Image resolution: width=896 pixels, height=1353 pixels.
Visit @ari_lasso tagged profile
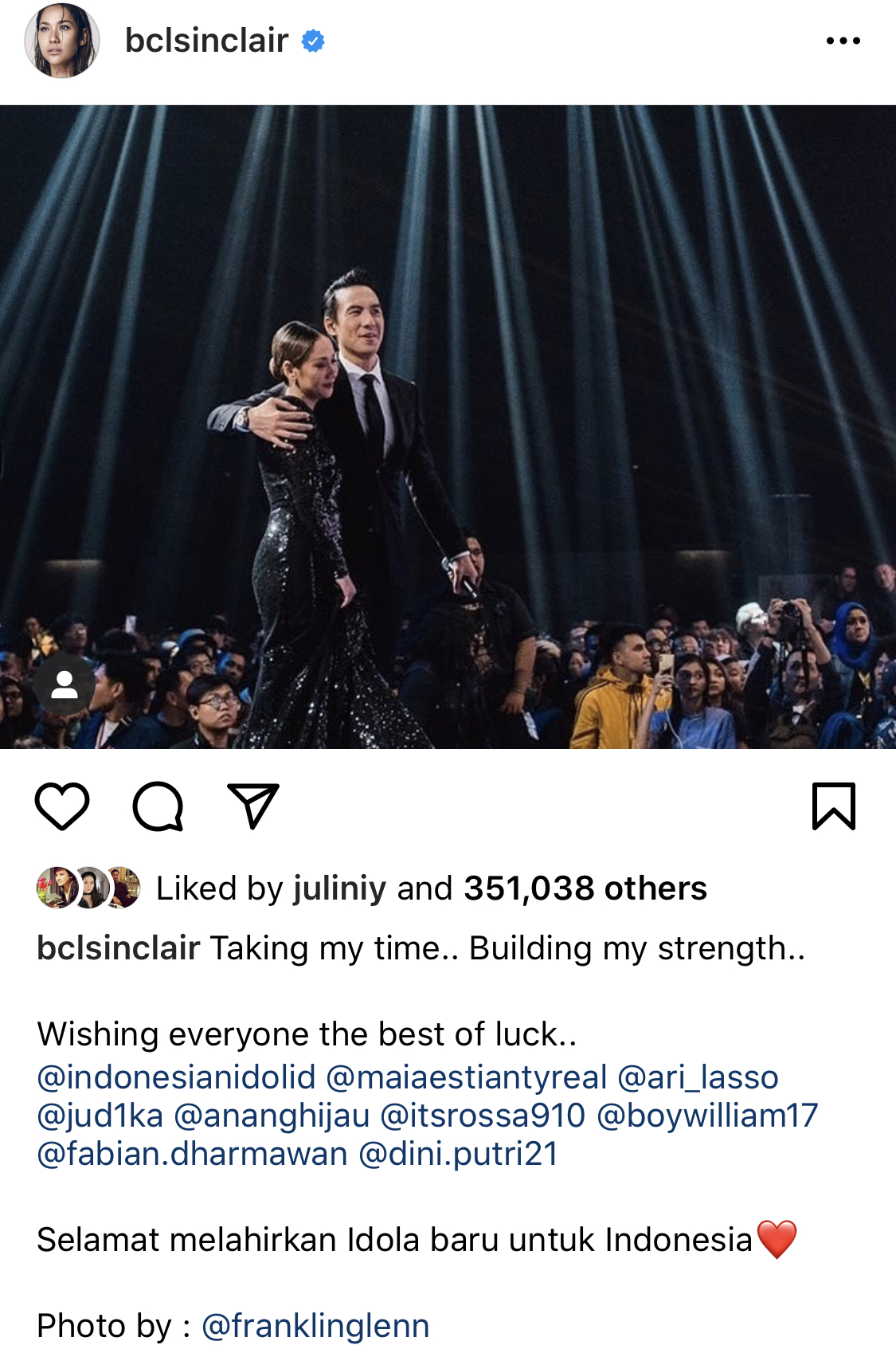click(698, 1077)
